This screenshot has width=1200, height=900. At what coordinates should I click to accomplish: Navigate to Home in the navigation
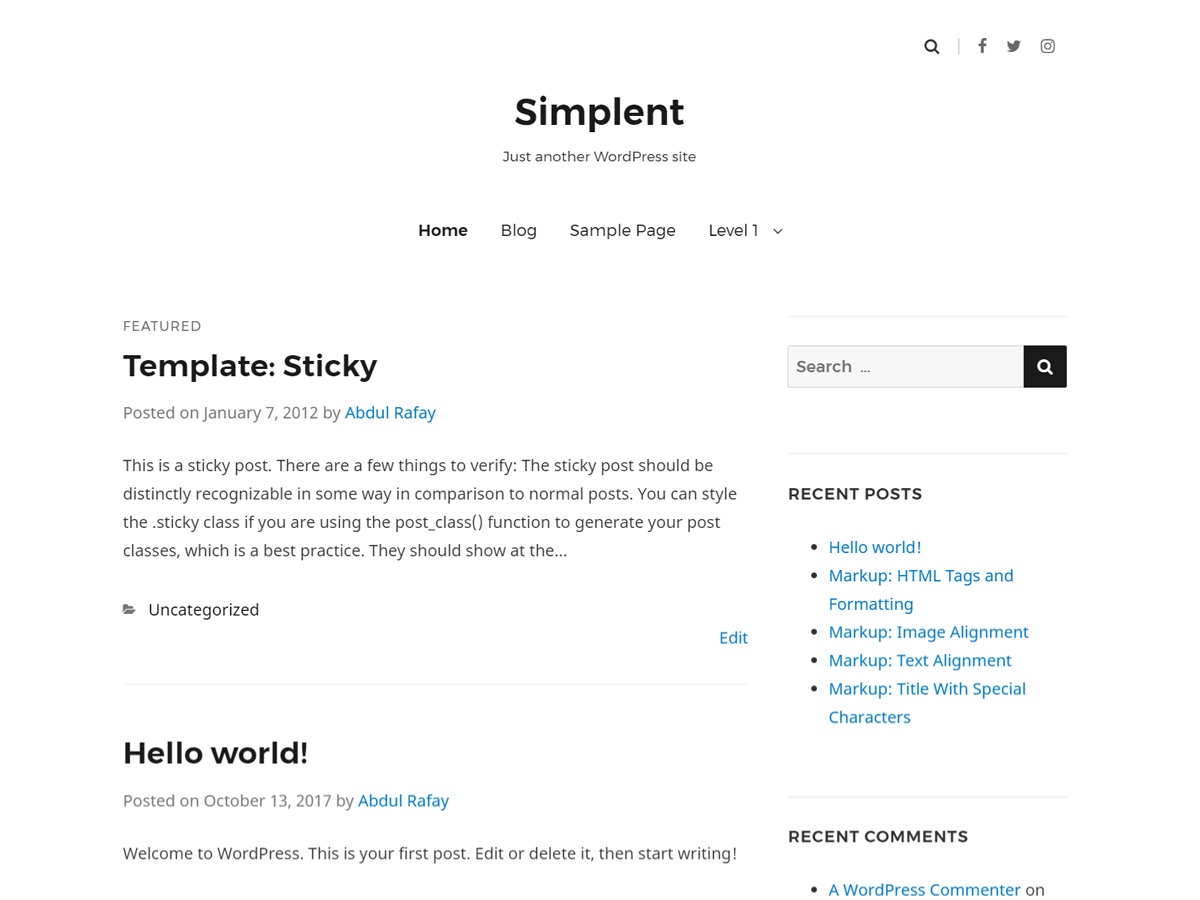[x=442, y=230]
